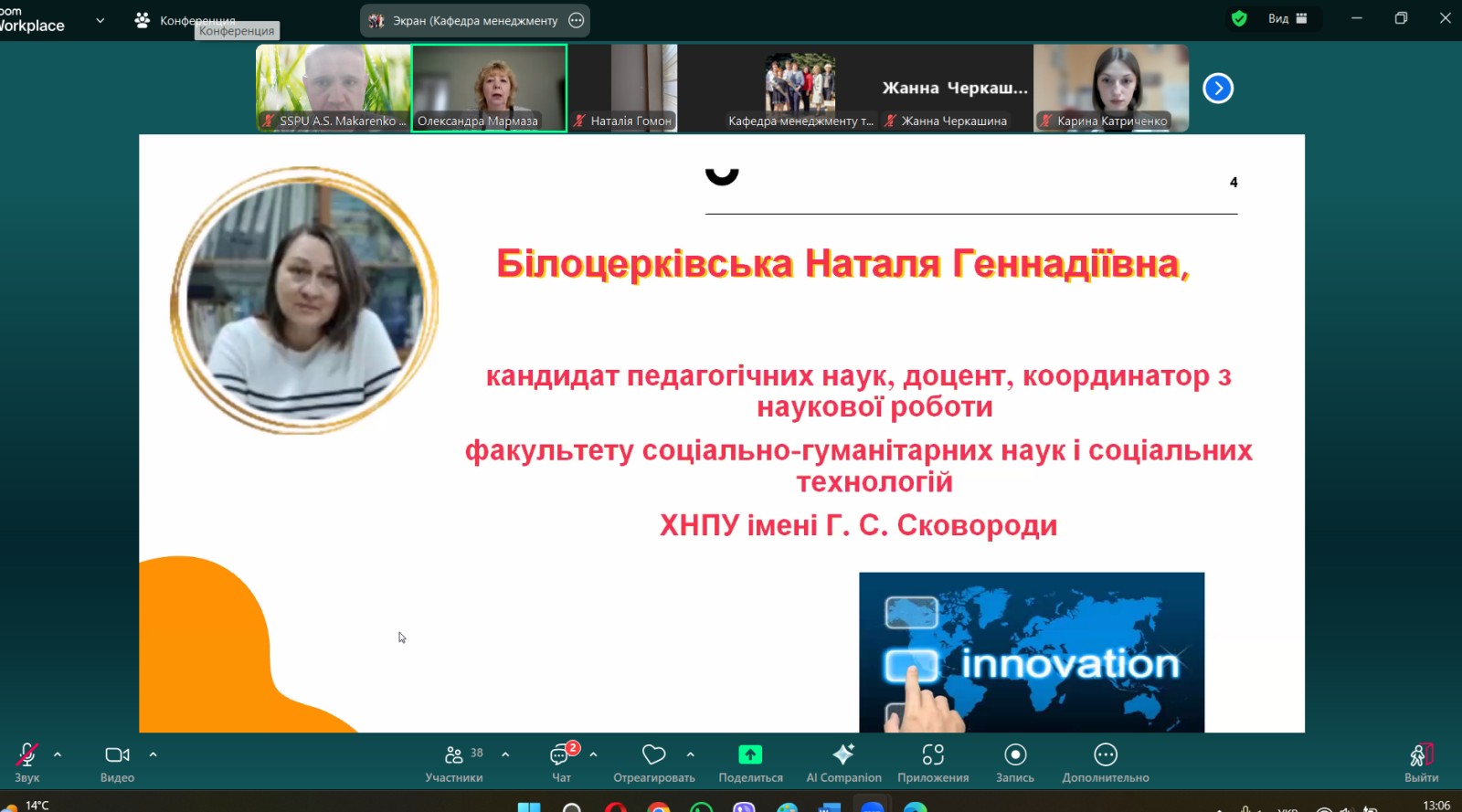Expand video options arrow next to Видео
The height and width of the screenshot is (812, 1462).
click(x=154, y=755)
